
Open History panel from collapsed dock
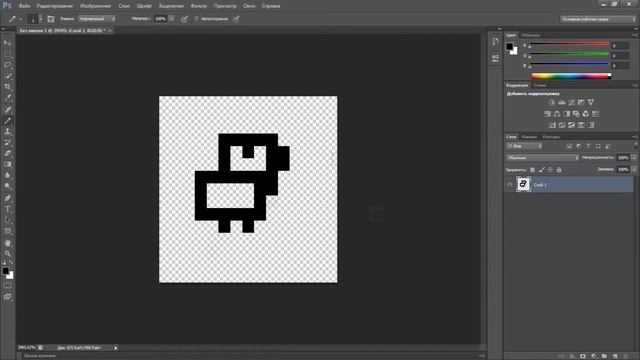point(495,42)
